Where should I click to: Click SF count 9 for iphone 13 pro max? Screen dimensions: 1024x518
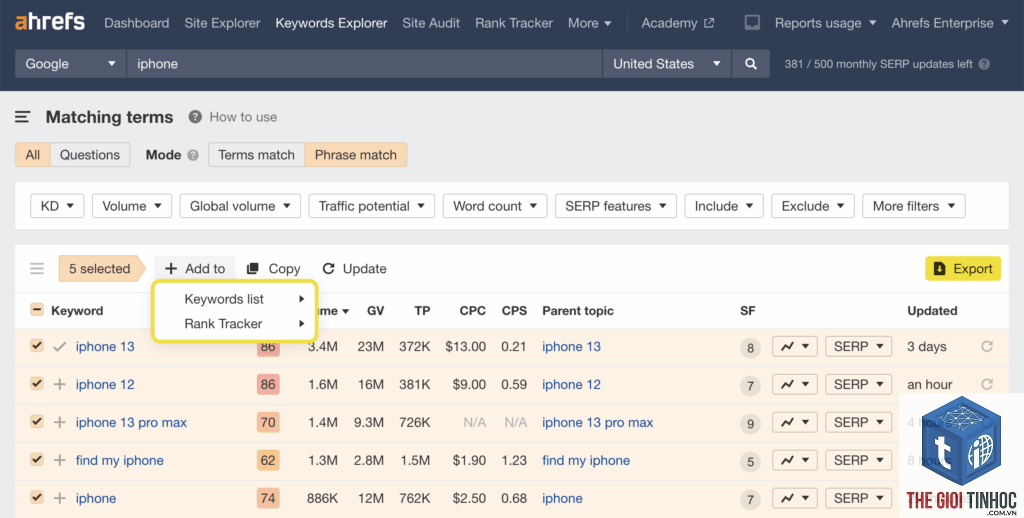click(750, 423)
